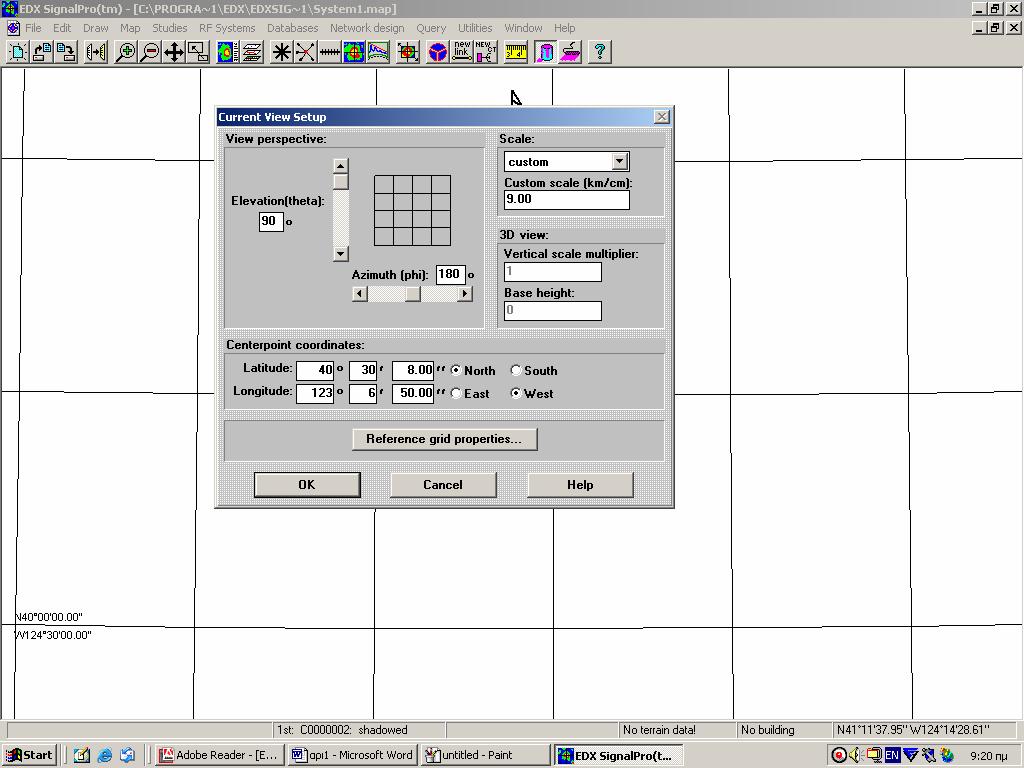Select the yellow ruler measure tool

coord(516,52)
